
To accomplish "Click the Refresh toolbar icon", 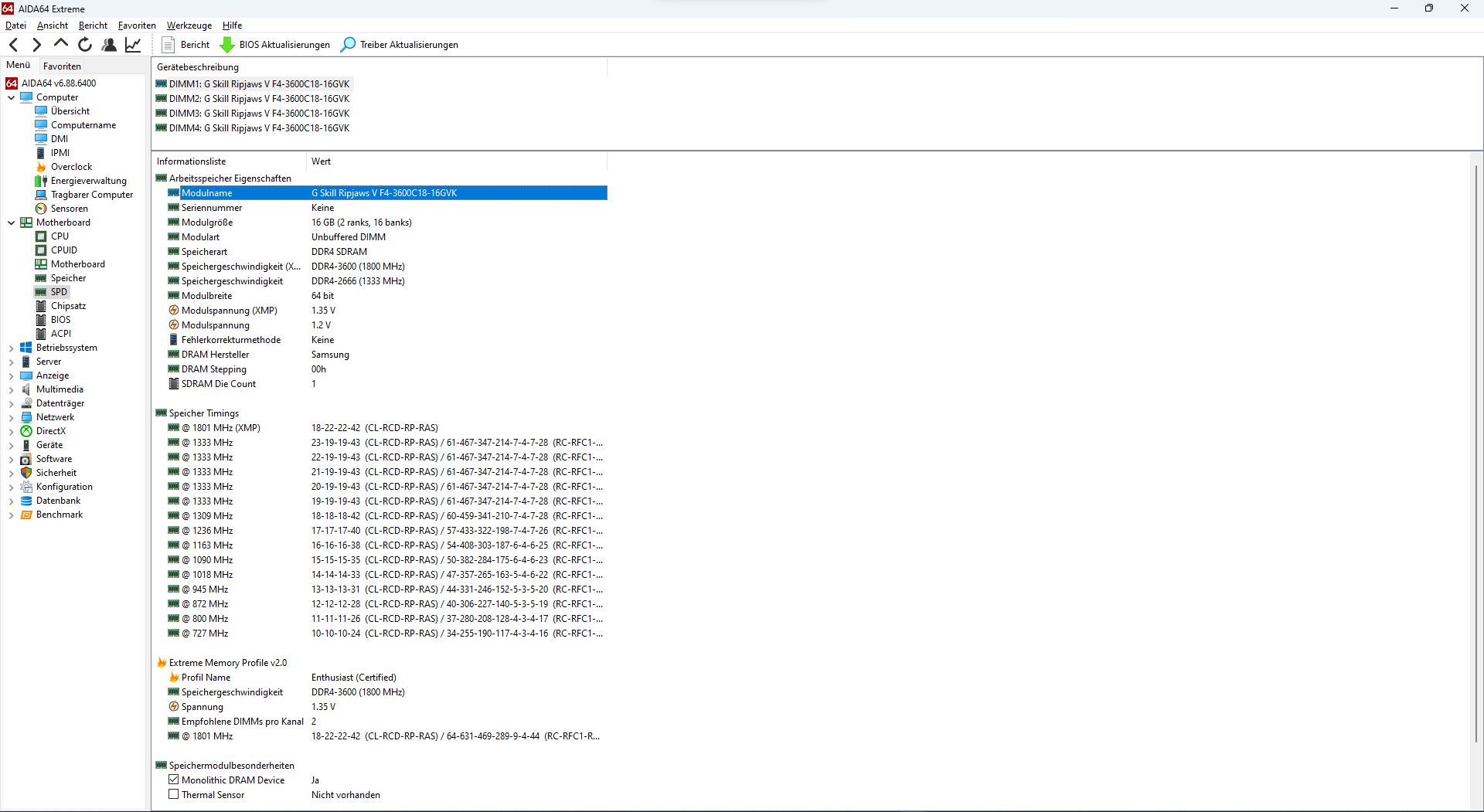I will point(84,45).
